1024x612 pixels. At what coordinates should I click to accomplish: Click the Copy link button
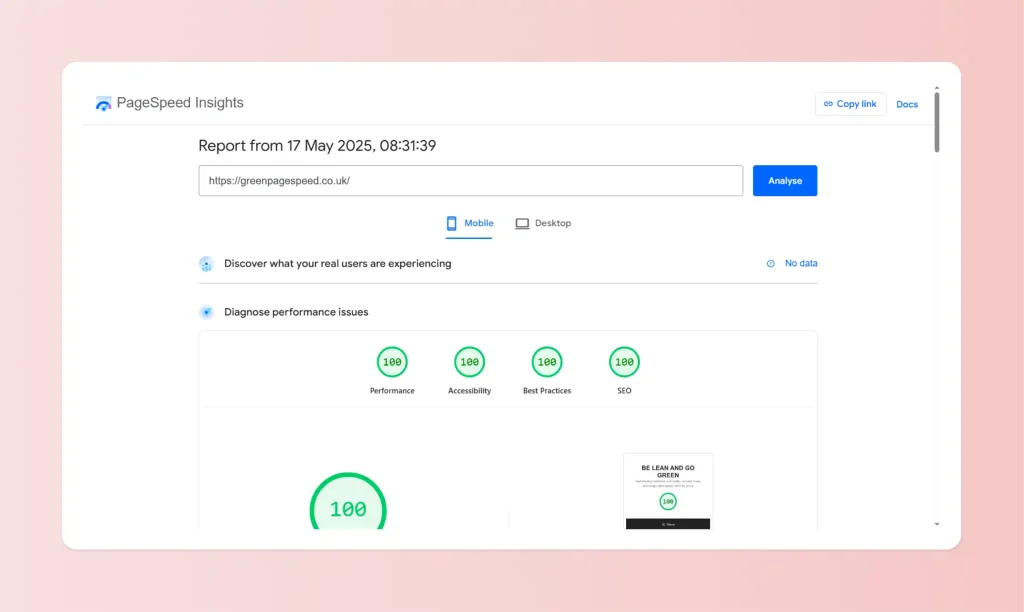coord(850,104)
